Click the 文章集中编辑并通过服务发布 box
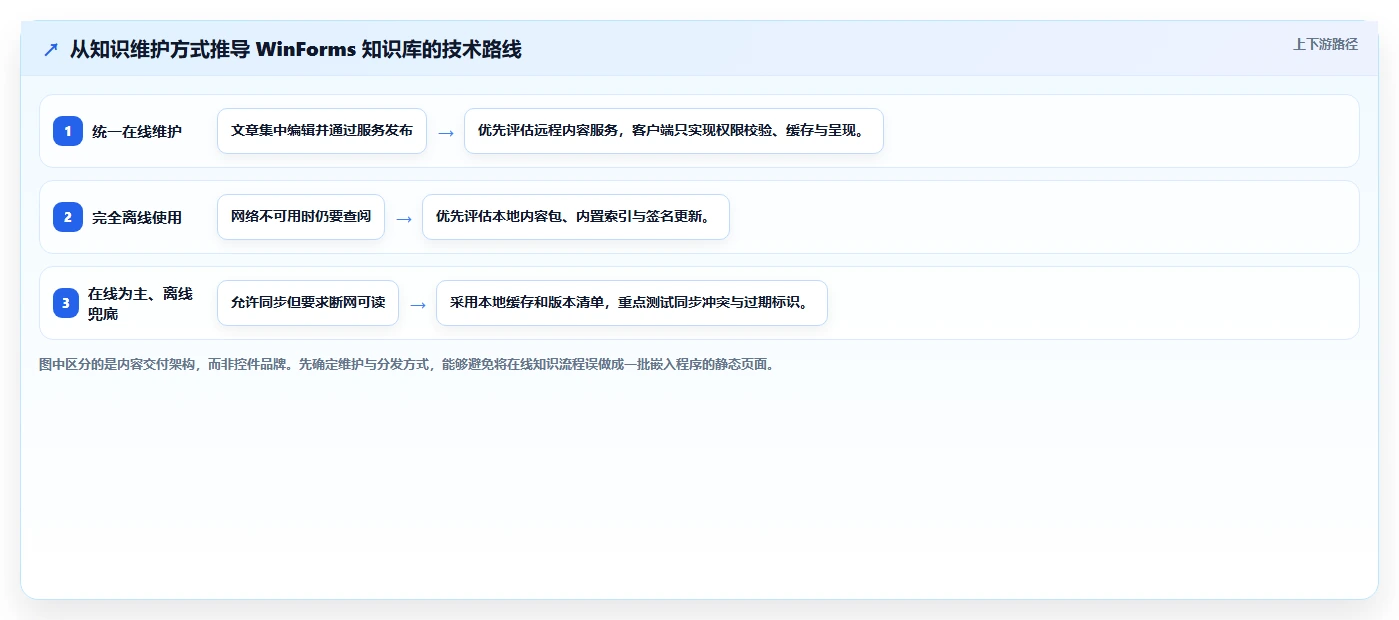Image resolution: width=1399 pixels, height=620 pixels. pos(322,131)
